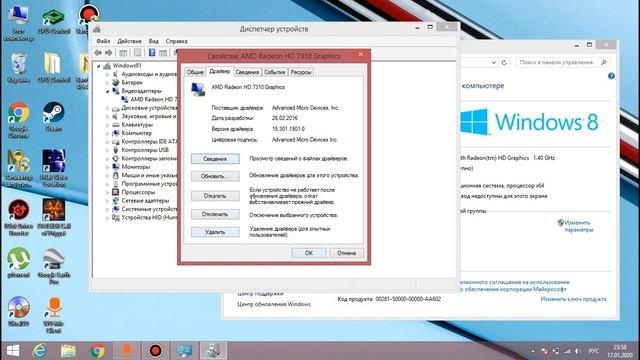
Task: Click the РУС language indicator
Action: (x=593, y=351)
